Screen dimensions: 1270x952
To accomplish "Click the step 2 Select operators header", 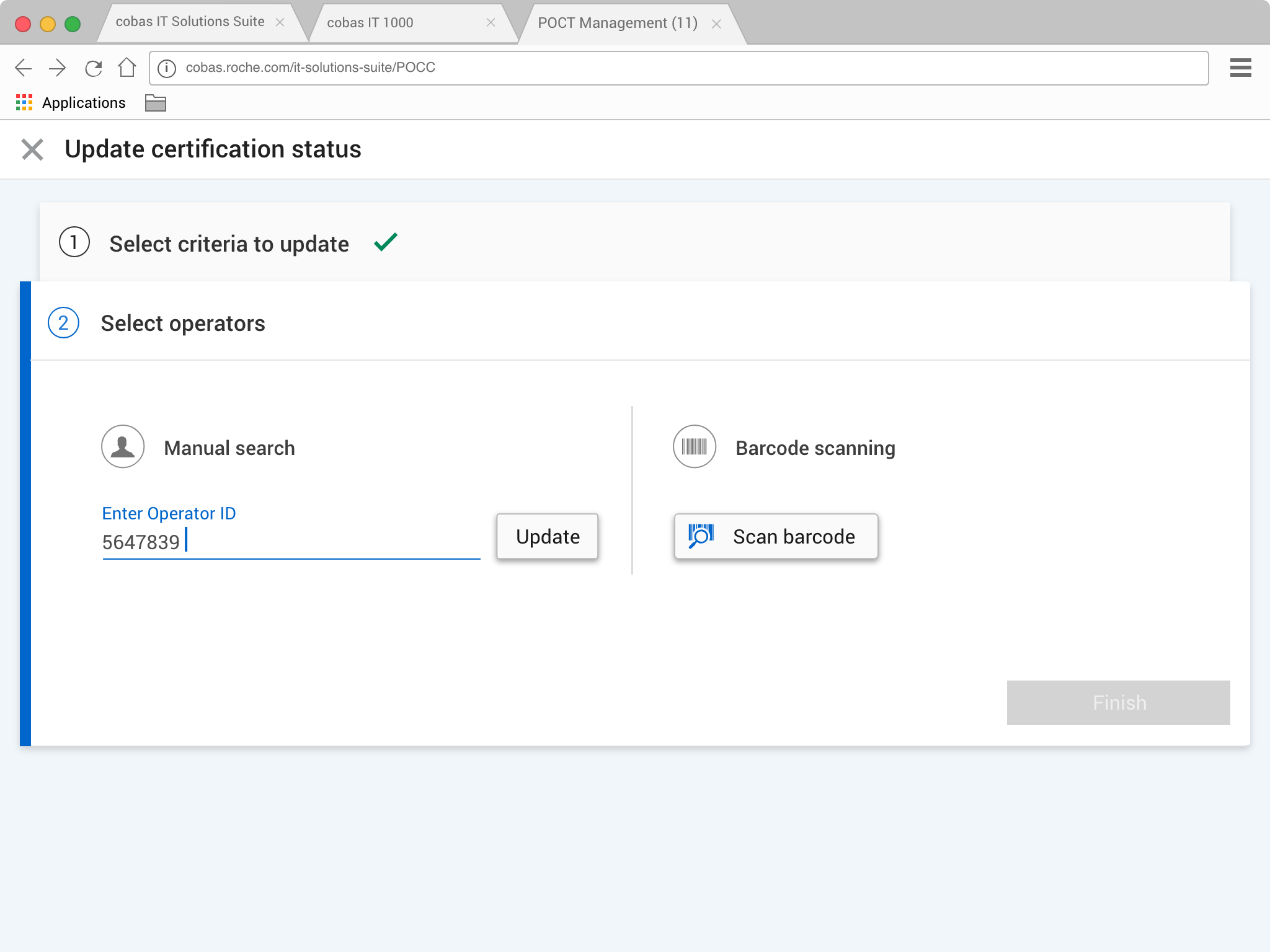I will [183, 323].
